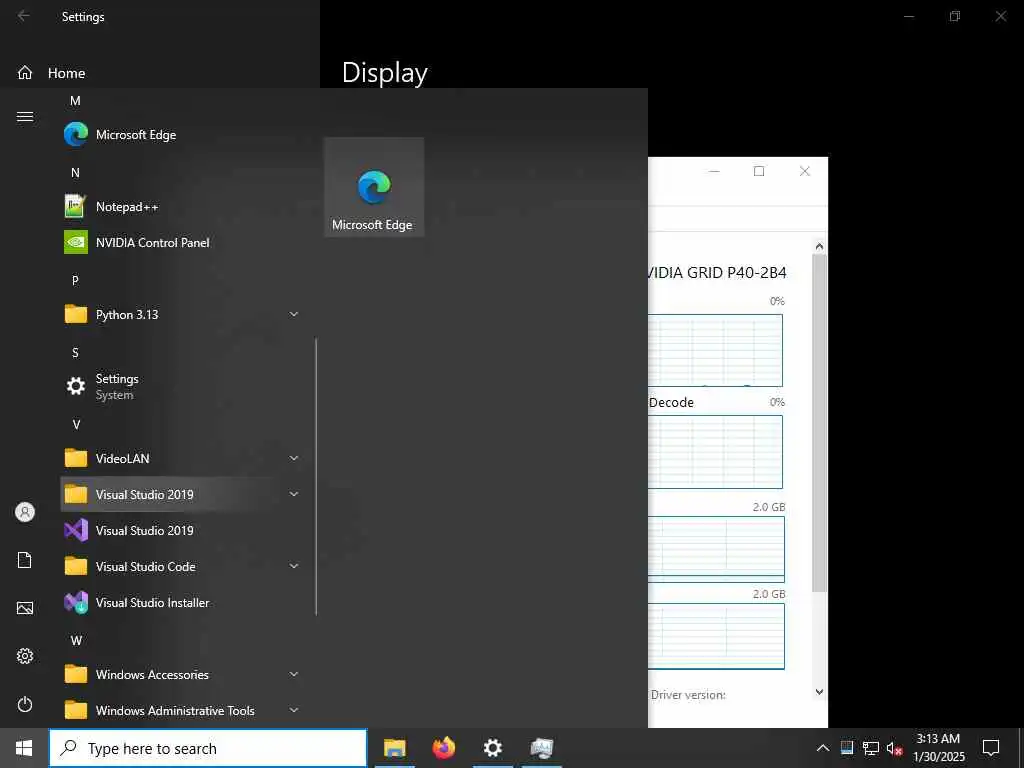Open the Visual Studio Code folder
This screenshot has height=768, width=1024.
tap(183, 566)
